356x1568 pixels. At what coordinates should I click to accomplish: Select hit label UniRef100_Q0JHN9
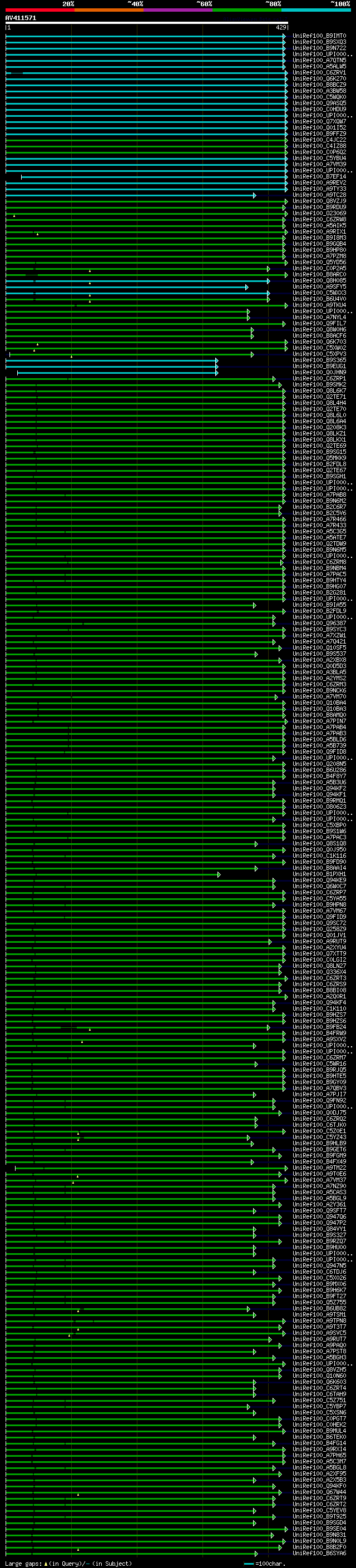(319, 373)
